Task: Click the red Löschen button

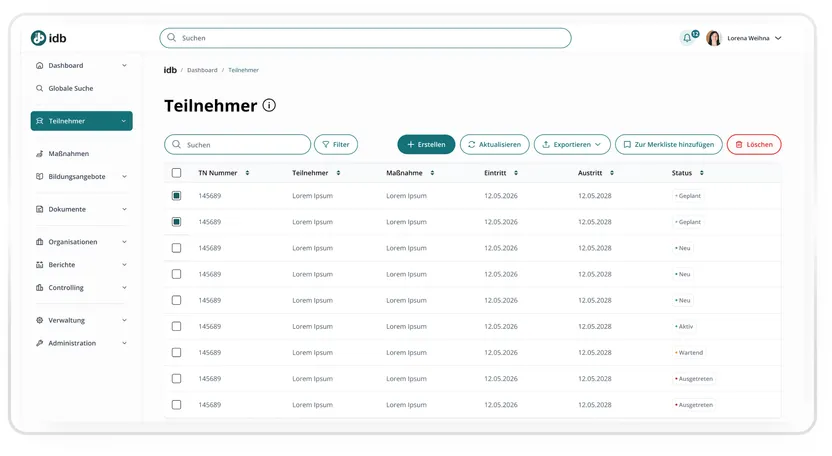Action: pyautogui.click(x=754, y=144)
